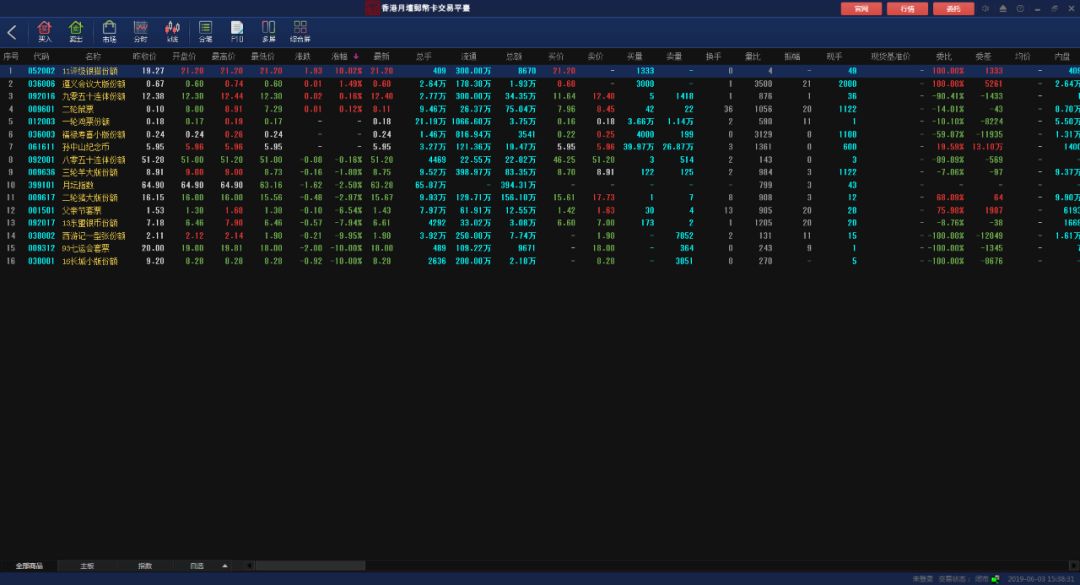
Task: Click the app logo in title bar
Action: 372,8
